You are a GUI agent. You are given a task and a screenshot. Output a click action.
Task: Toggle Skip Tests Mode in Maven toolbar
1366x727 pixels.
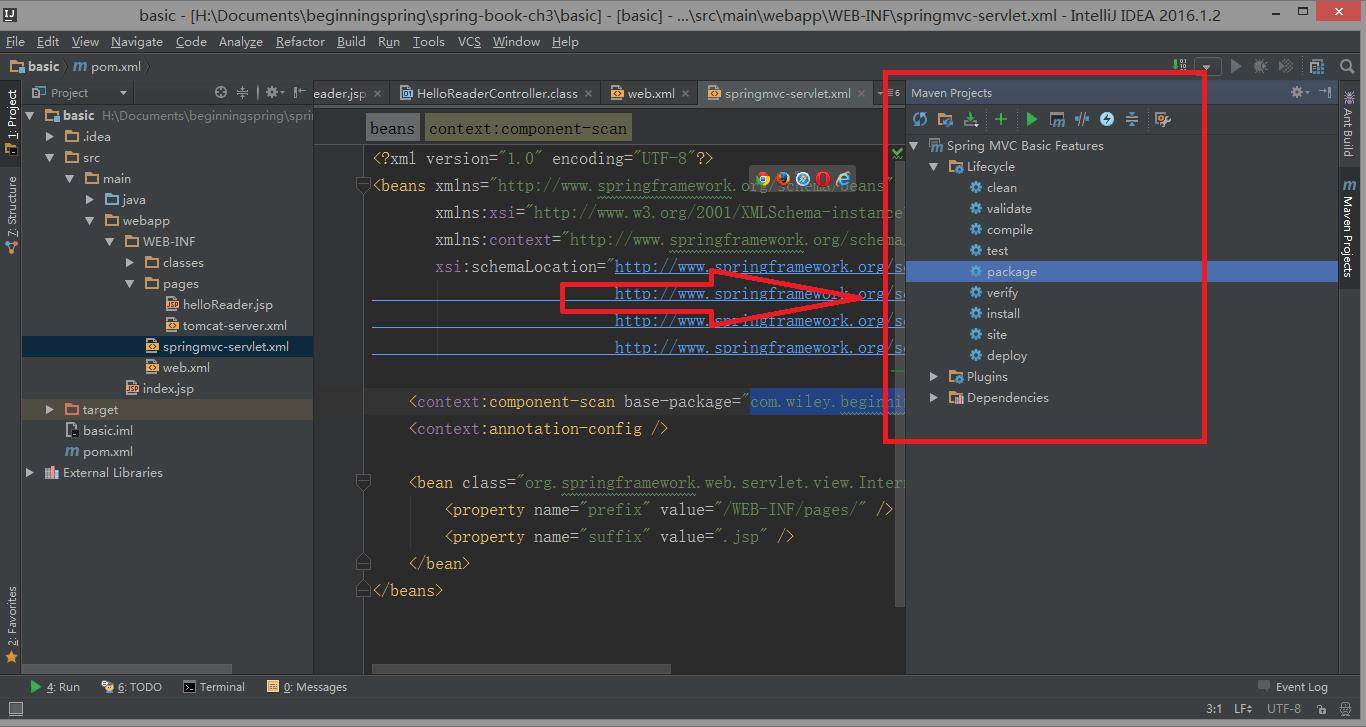tap(1107, 119)
